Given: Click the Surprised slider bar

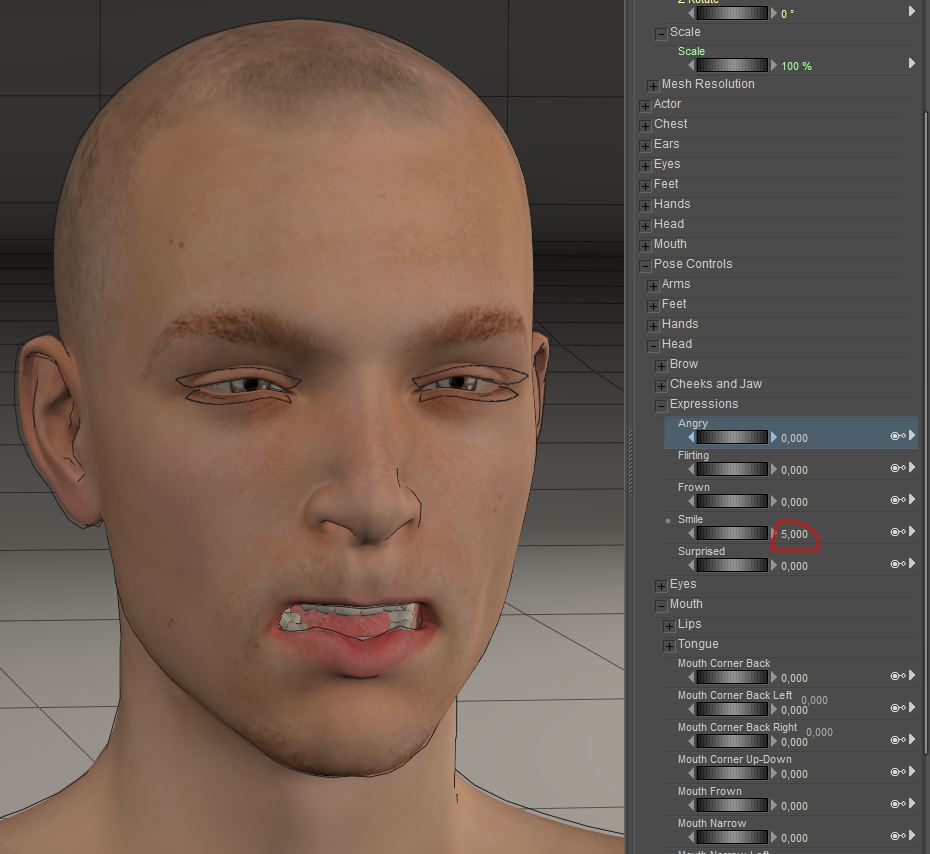Looking at the screenshot, I should pyautogui.click(x=732, y=566).
